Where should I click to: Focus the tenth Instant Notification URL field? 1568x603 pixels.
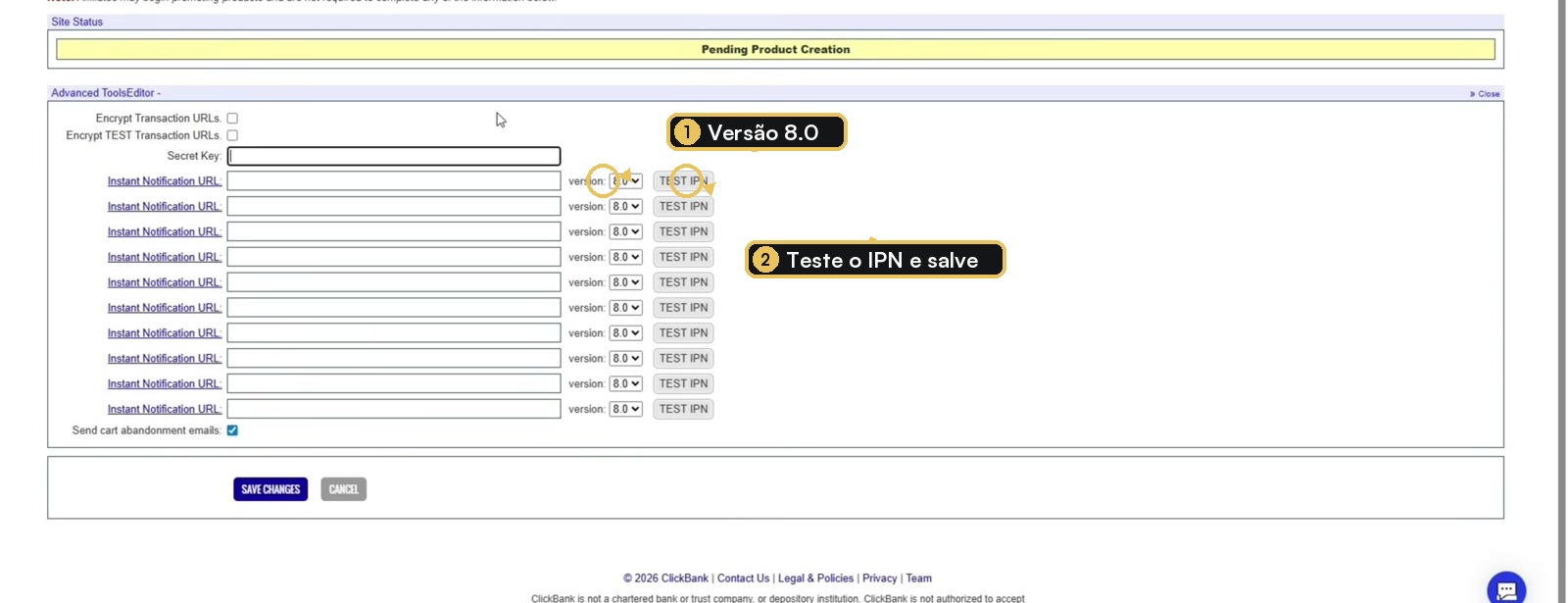click(x=394, y=410)
